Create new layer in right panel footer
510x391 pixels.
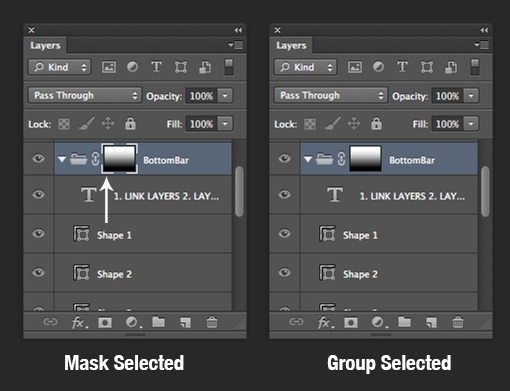click(x=431, y=322)
